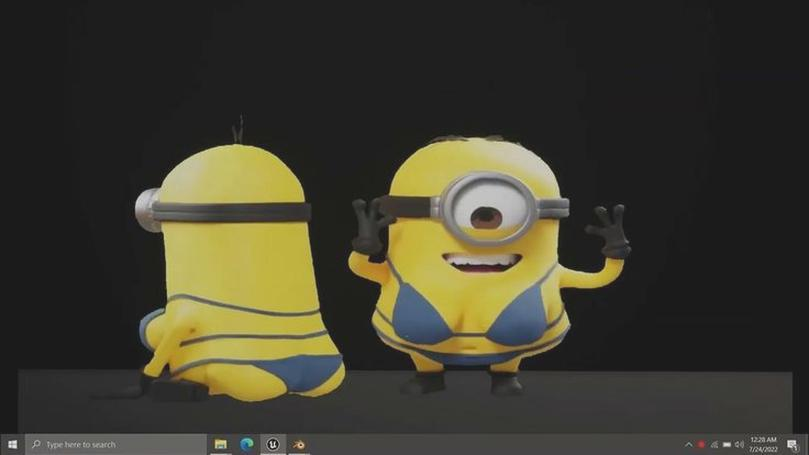This screenshot has width=809, height=455.
Task: Open the calendar for date 7/24/2022
Action: [763, 449]
